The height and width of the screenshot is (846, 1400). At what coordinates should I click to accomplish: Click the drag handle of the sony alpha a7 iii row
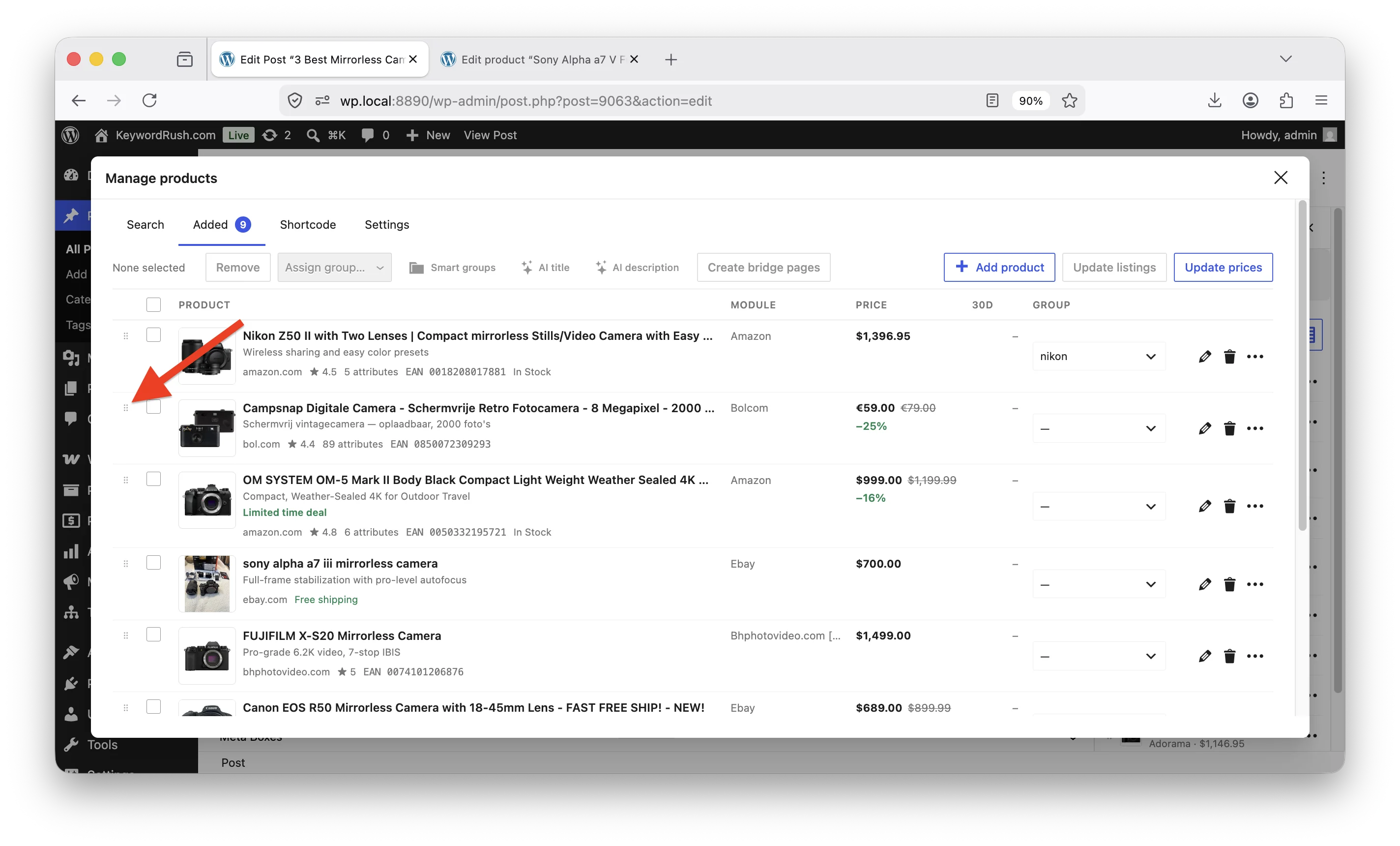[x=125, y=564]
